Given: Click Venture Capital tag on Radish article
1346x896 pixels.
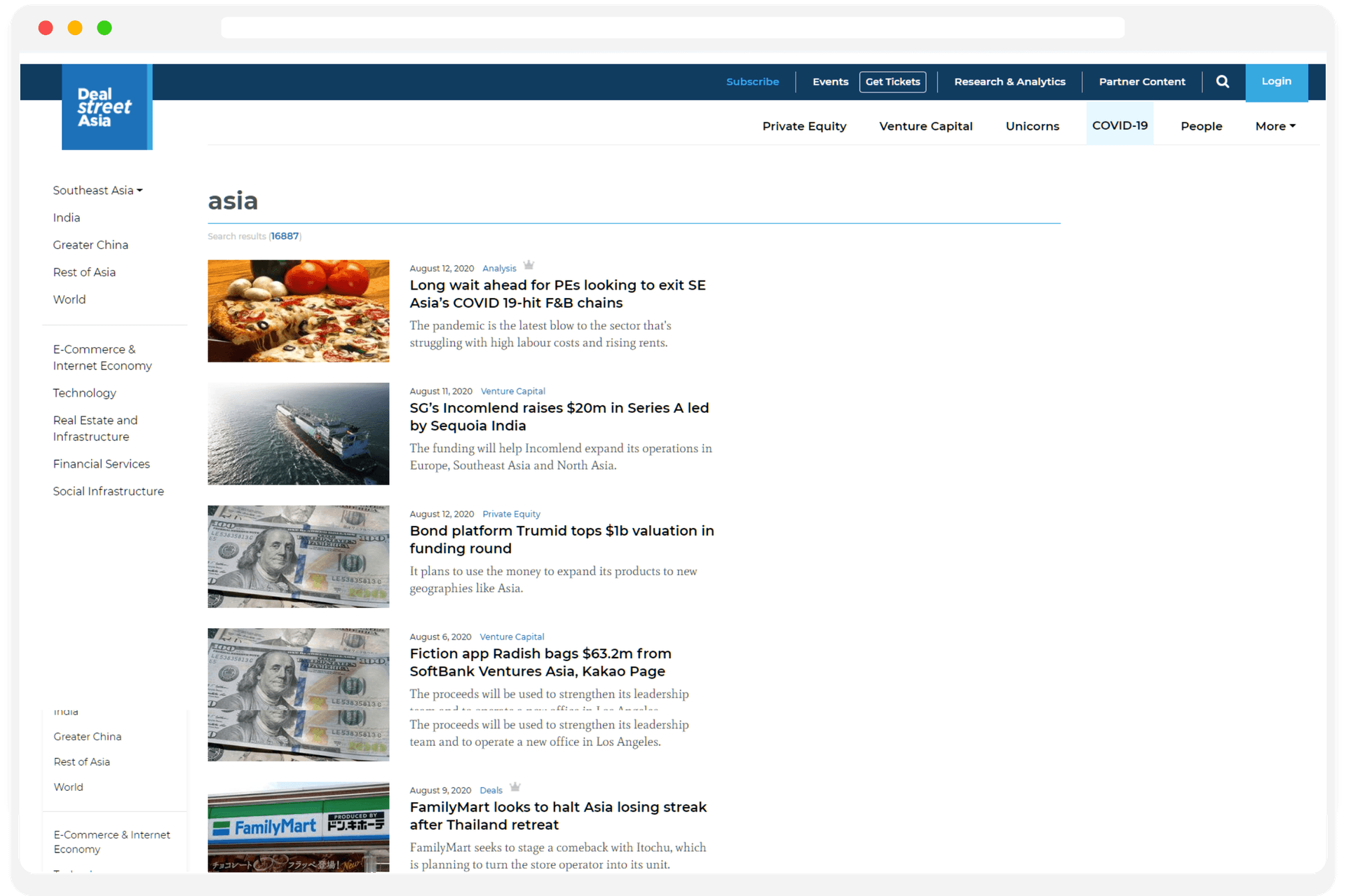Looking at the screenshot, I should tap(512, 637).
